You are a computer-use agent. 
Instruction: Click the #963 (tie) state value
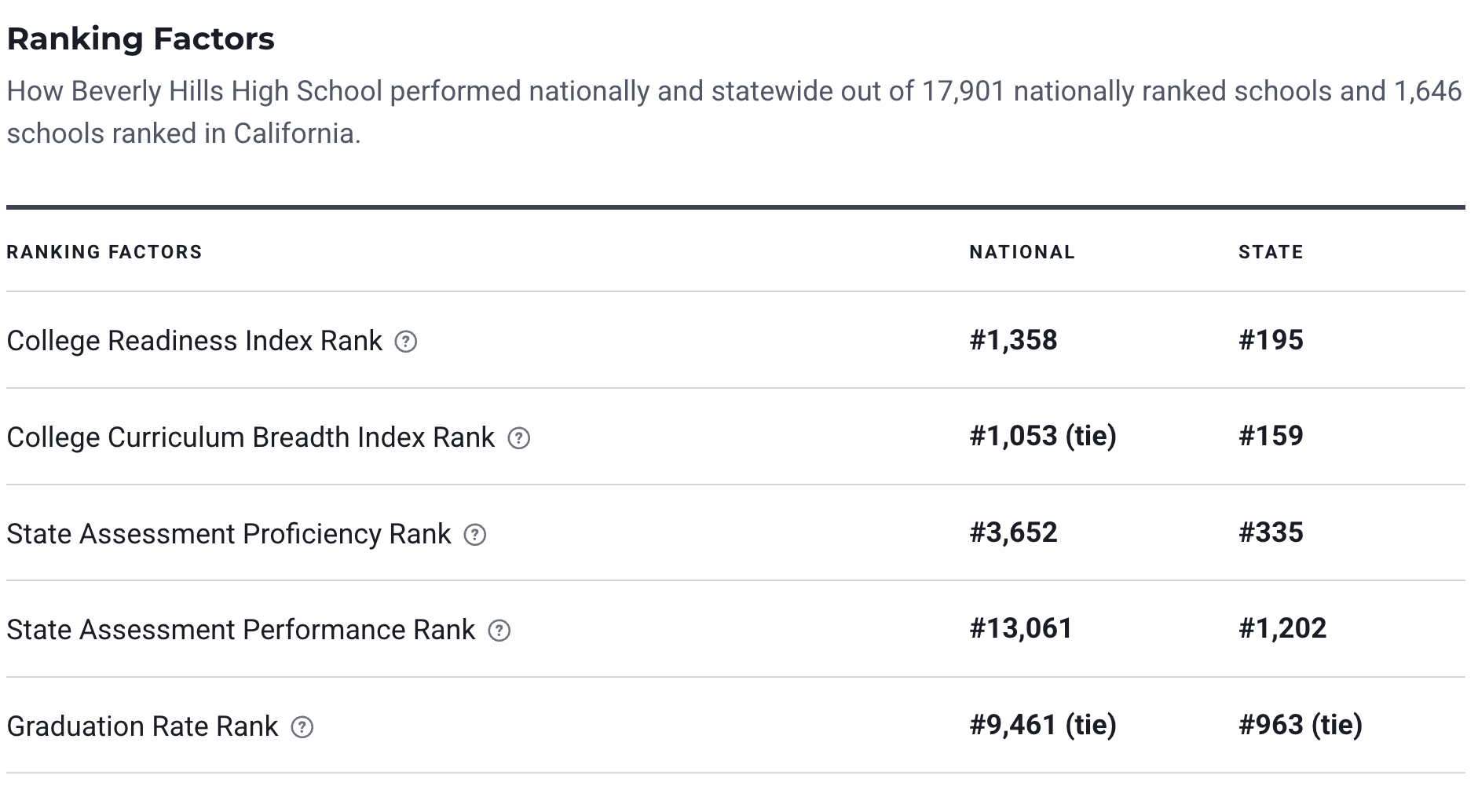click(x=1300, y=725)
